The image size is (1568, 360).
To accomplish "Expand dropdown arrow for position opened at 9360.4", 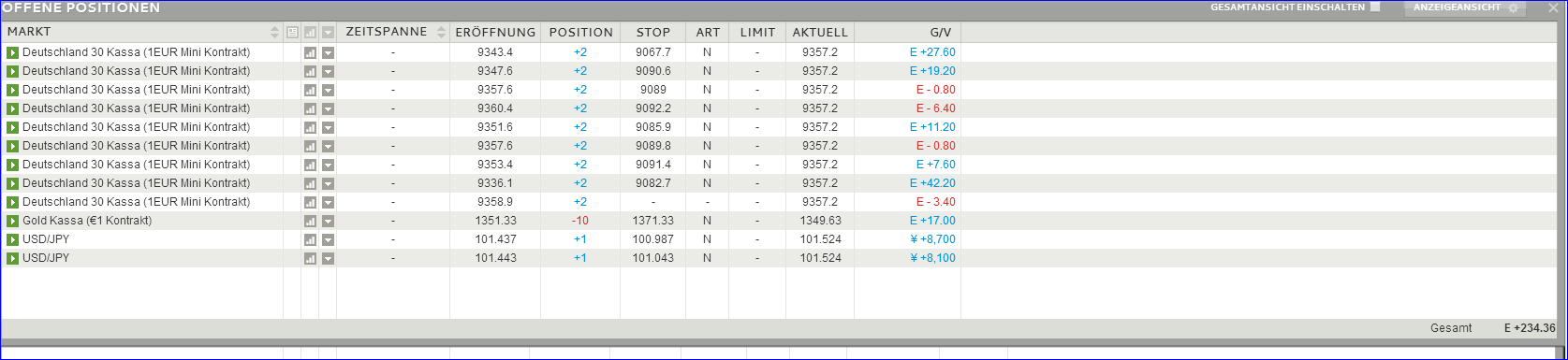I will (x=328, y=108).
